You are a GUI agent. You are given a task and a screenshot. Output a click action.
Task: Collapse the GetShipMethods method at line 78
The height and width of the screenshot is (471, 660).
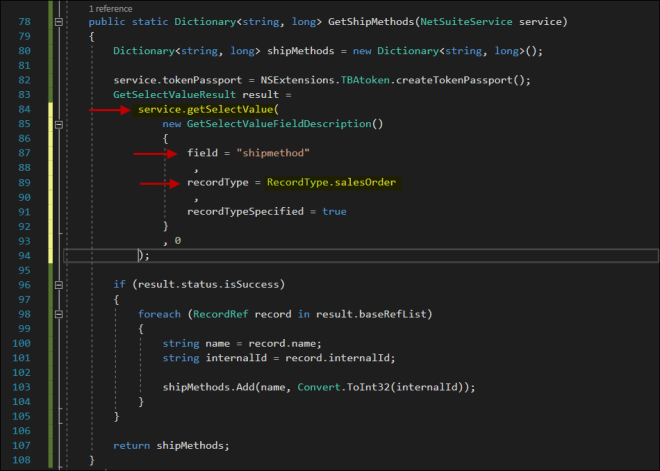coord(60,22)
